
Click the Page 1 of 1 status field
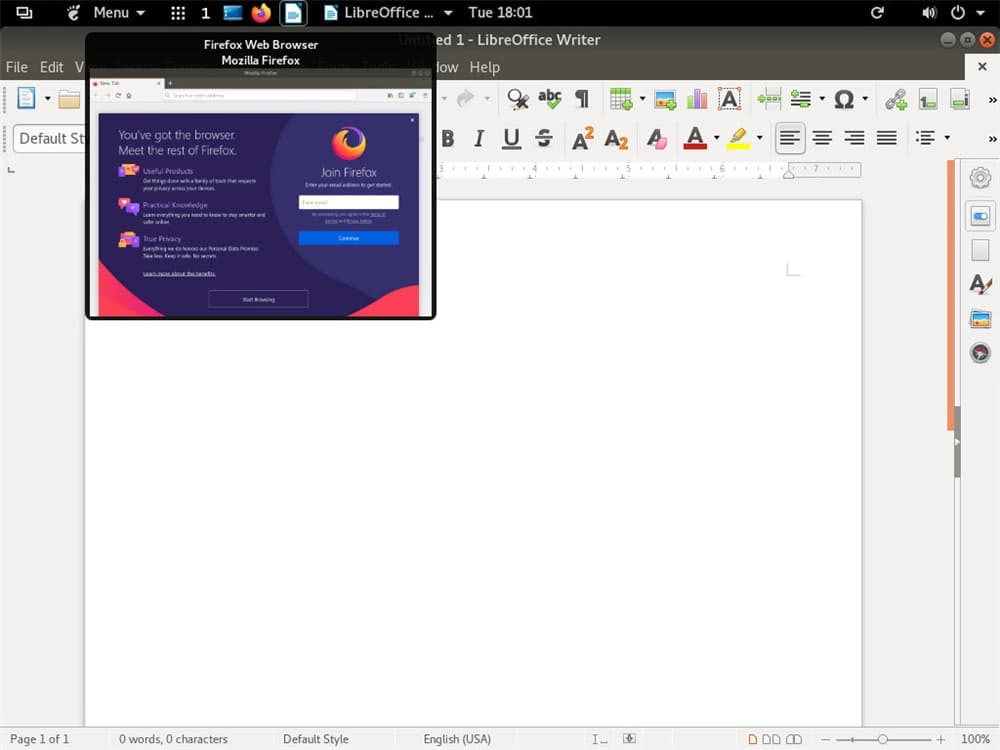coord(40,739)
